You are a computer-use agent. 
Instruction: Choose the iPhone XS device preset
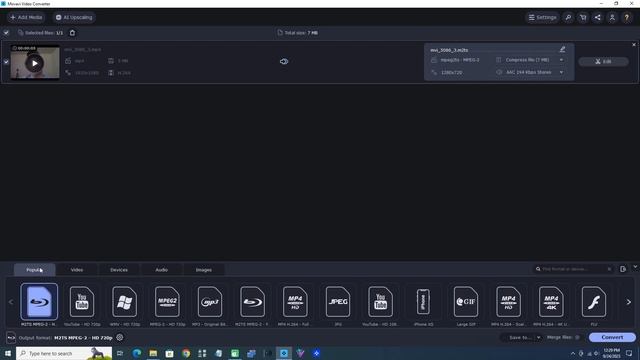click(423, 302)
